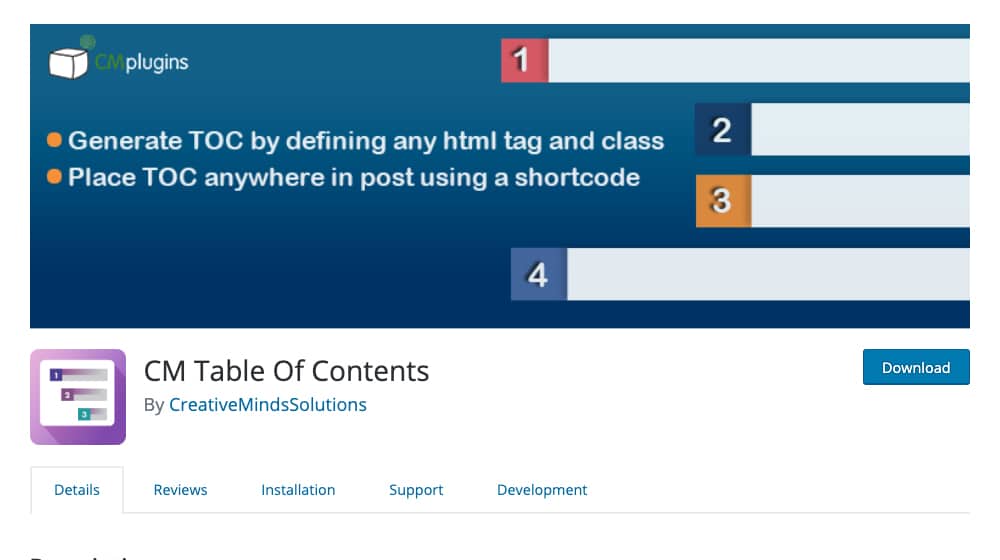Viewport: 1000px width, 560px height.
Task: Click the red number 1 block
Action: 524,61
